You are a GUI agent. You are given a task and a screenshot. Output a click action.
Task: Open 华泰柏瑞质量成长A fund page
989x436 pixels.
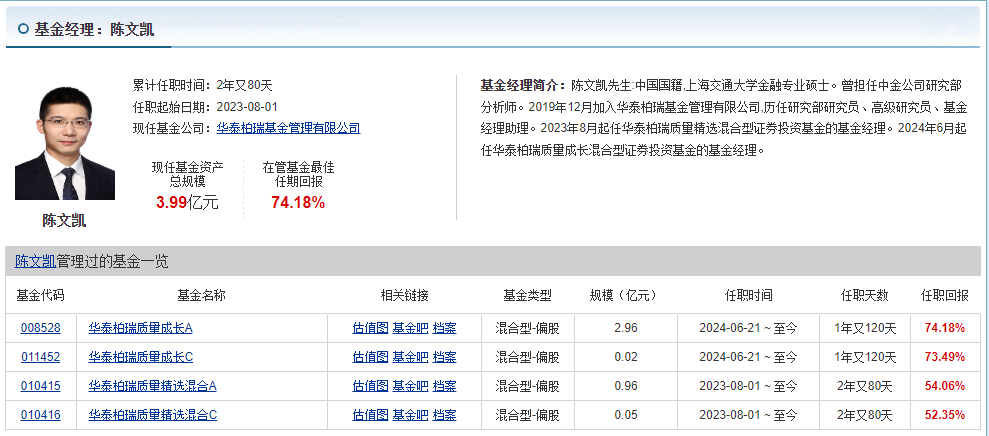pyautogui.click(x=141, y=328)
